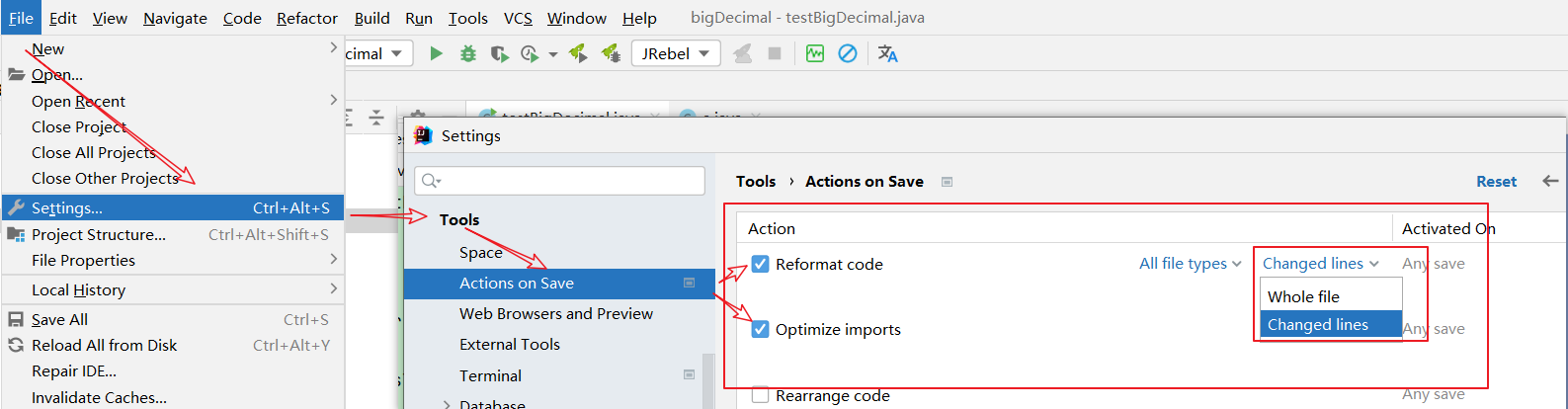
Task: Open the profiler run options arrow
Action: [553, 54]
